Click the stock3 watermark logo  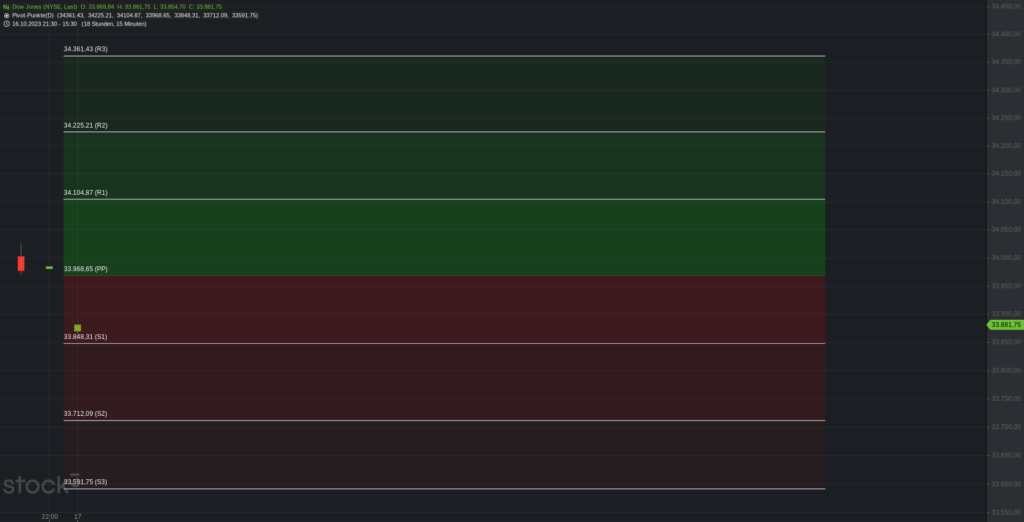(x=41, y=484)
